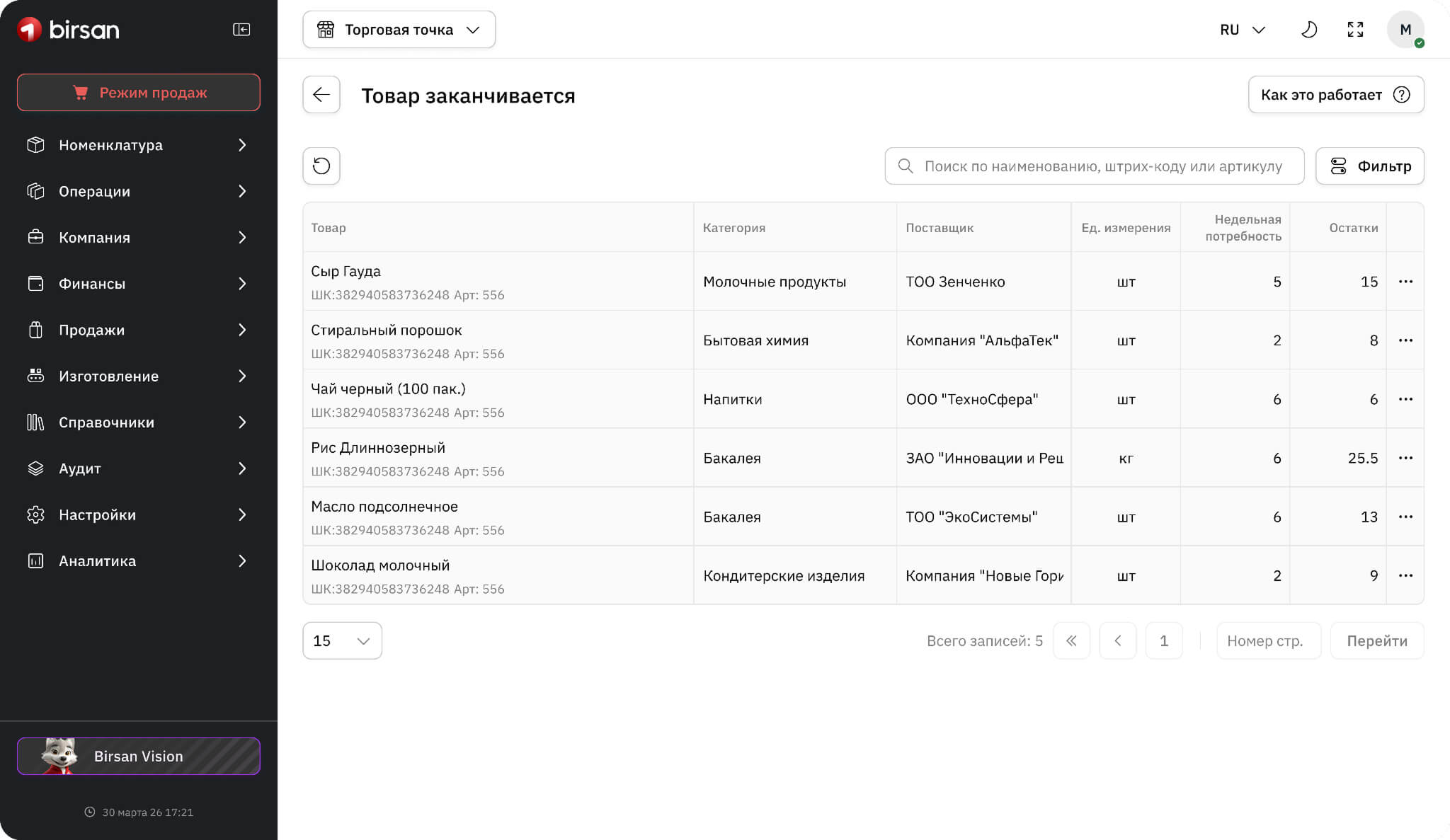Toggle dark mode moon icon
The height and width of the screenshot is (840, 1450).
[1309, 29]
